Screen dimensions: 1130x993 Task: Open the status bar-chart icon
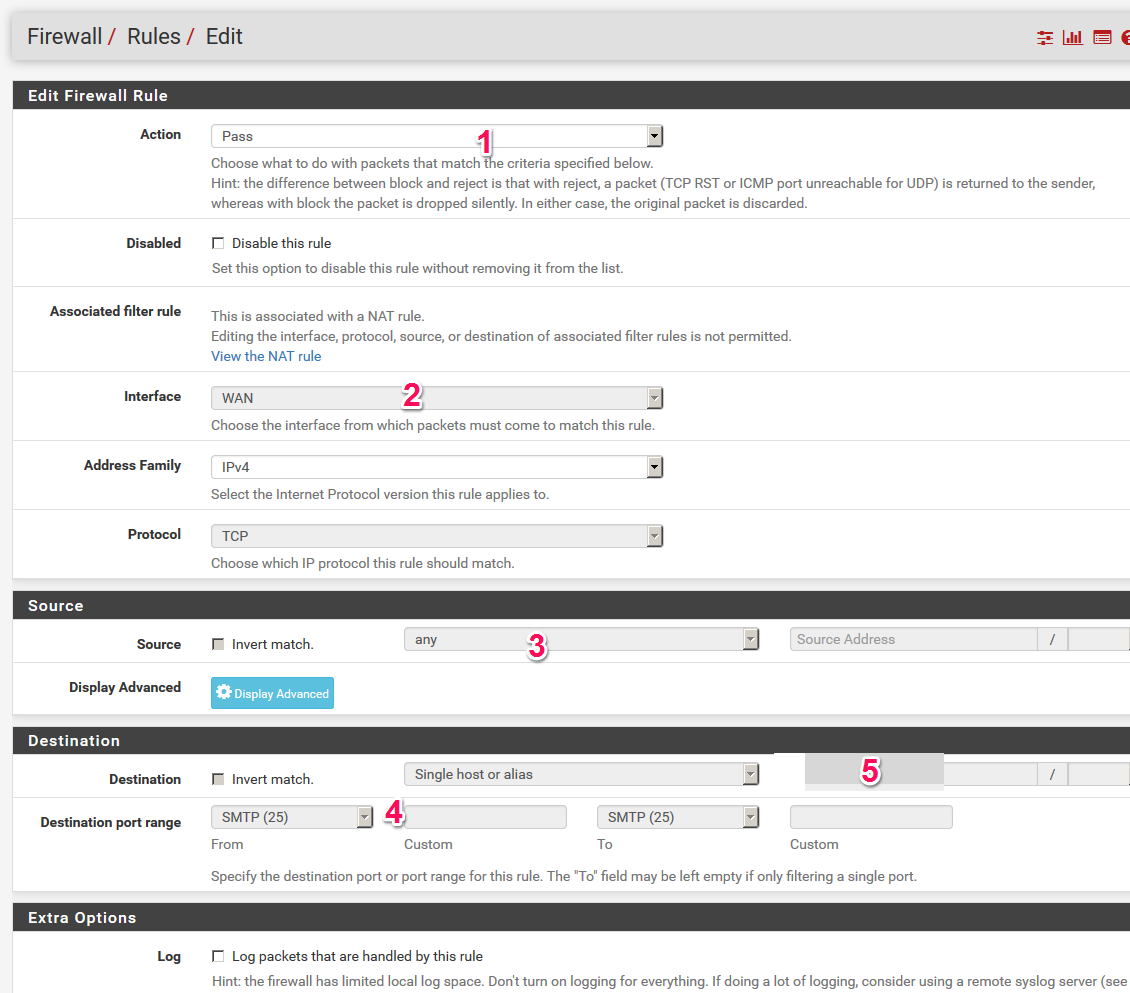point(1072,37)
